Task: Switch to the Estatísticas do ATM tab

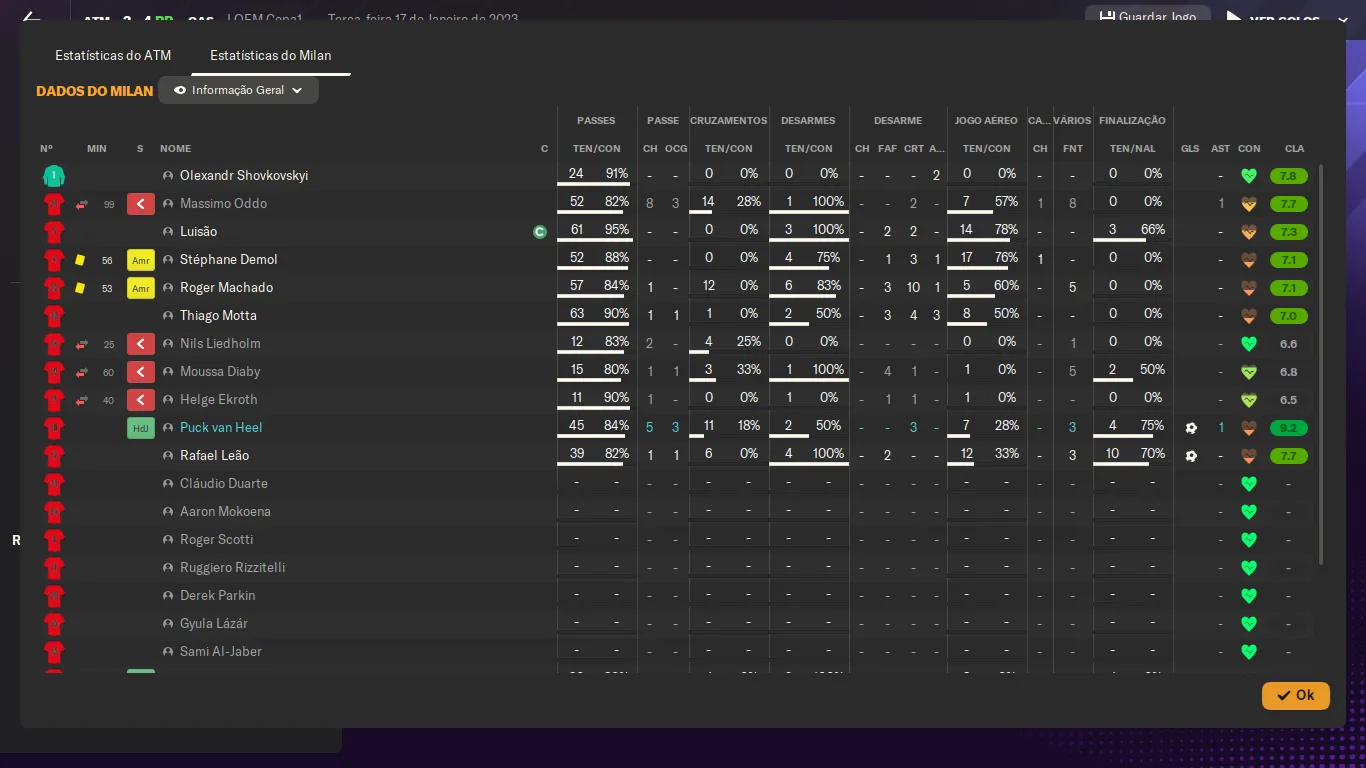Action: click(x=113, y=55)
